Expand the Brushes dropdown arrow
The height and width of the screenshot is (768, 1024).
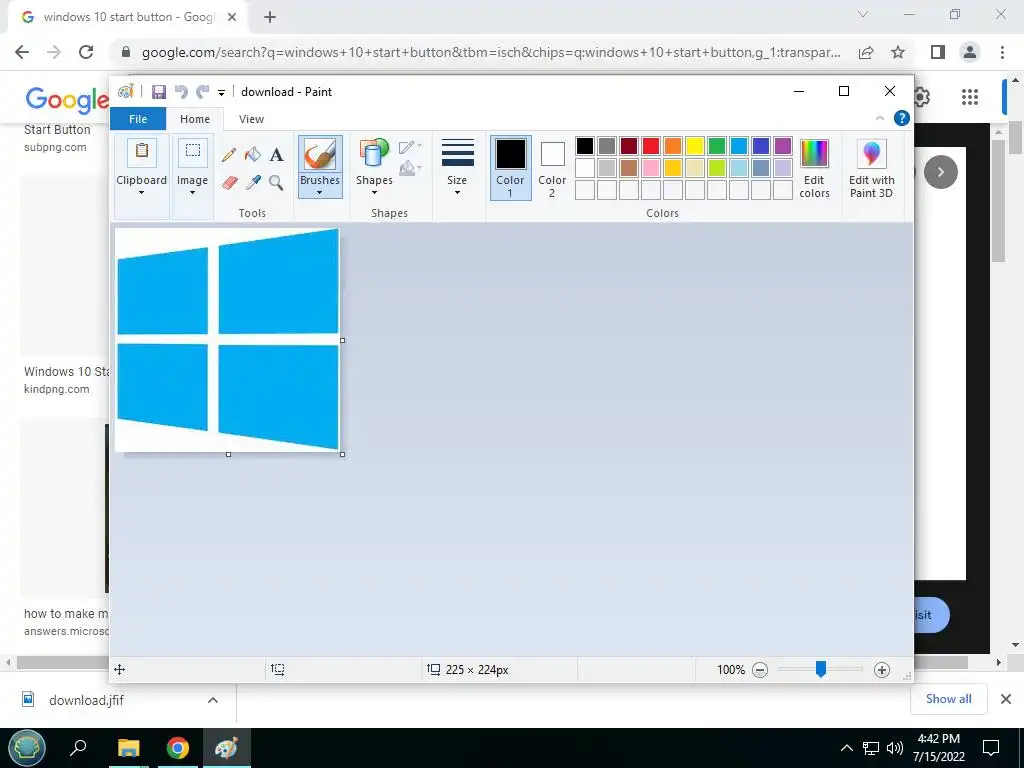coord(320,193)
